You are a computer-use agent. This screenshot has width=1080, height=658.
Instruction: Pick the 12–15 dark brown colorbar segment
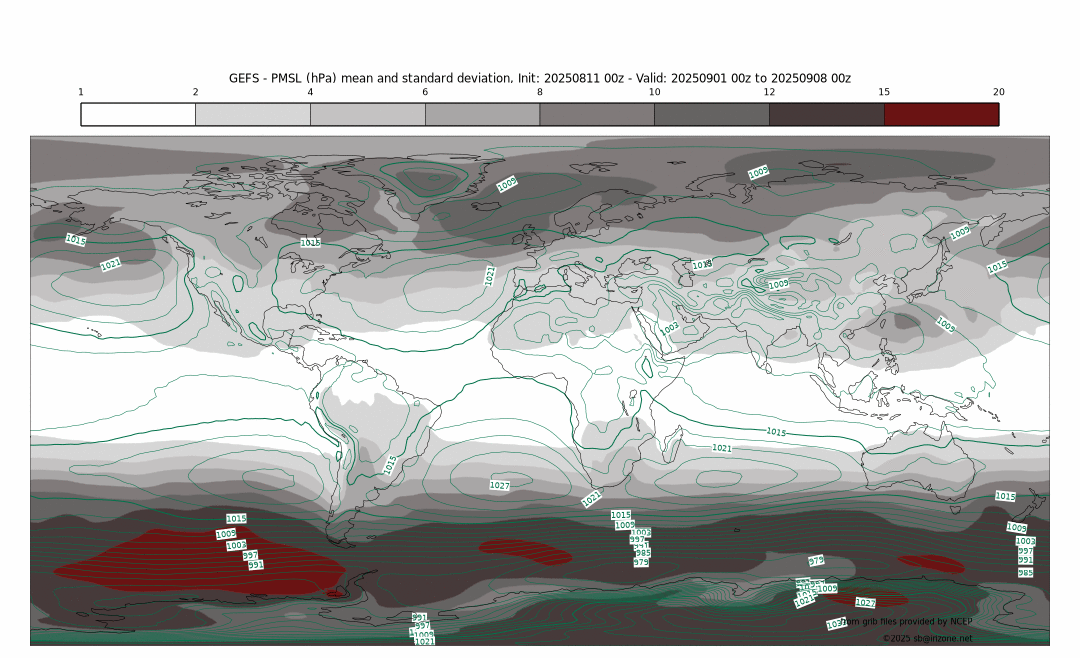click(x=826, y=114)
